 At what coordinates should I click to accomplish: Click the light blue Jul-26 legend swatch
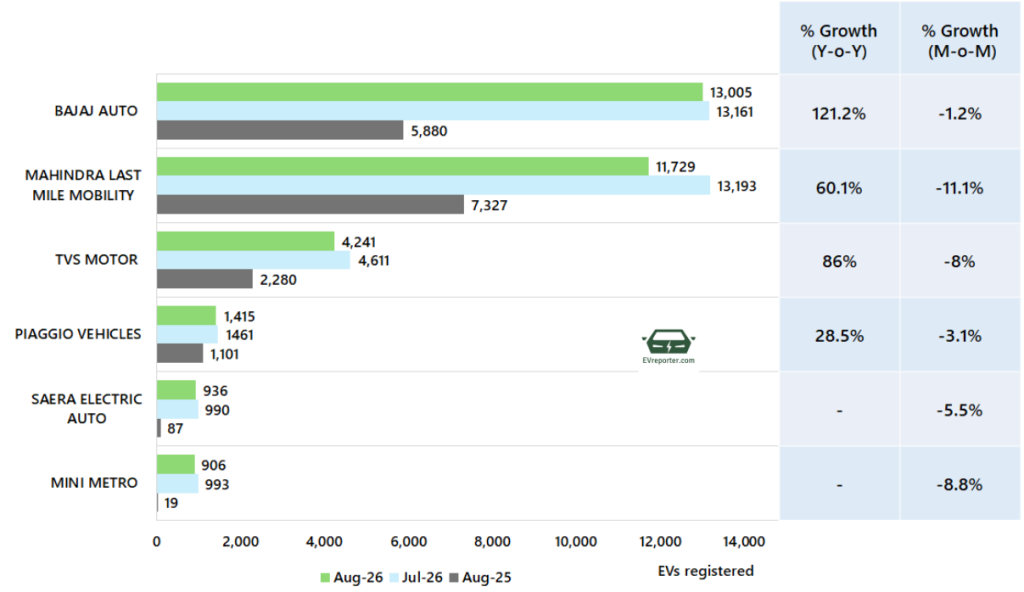(394, 578)
